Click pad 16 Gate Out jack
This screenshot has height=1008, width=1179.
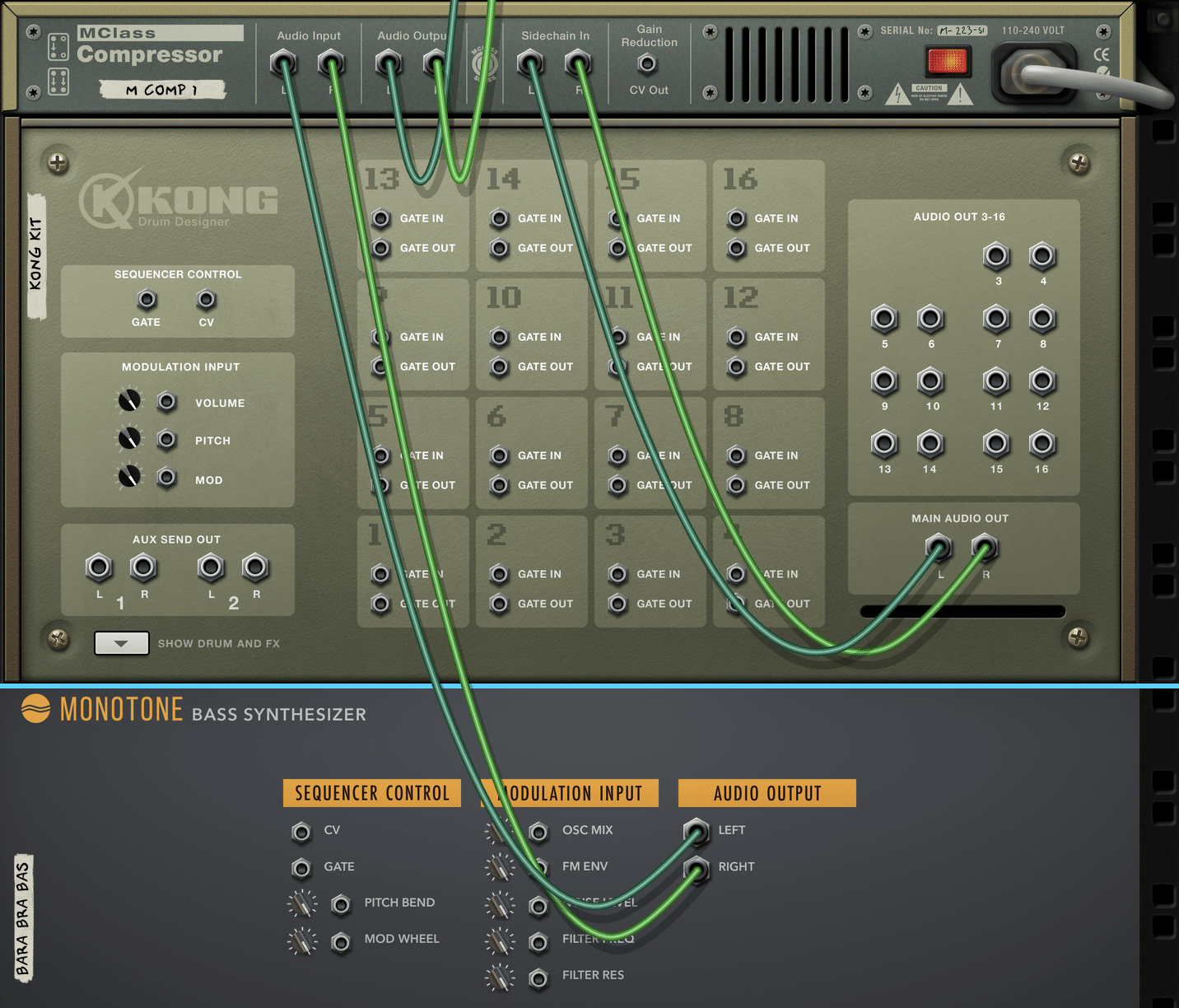click(737, 248)
